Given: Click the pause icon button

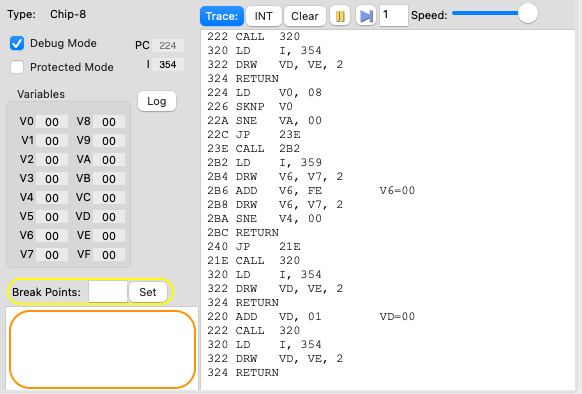Looking at the screenshot, I should tap(340, 16).
